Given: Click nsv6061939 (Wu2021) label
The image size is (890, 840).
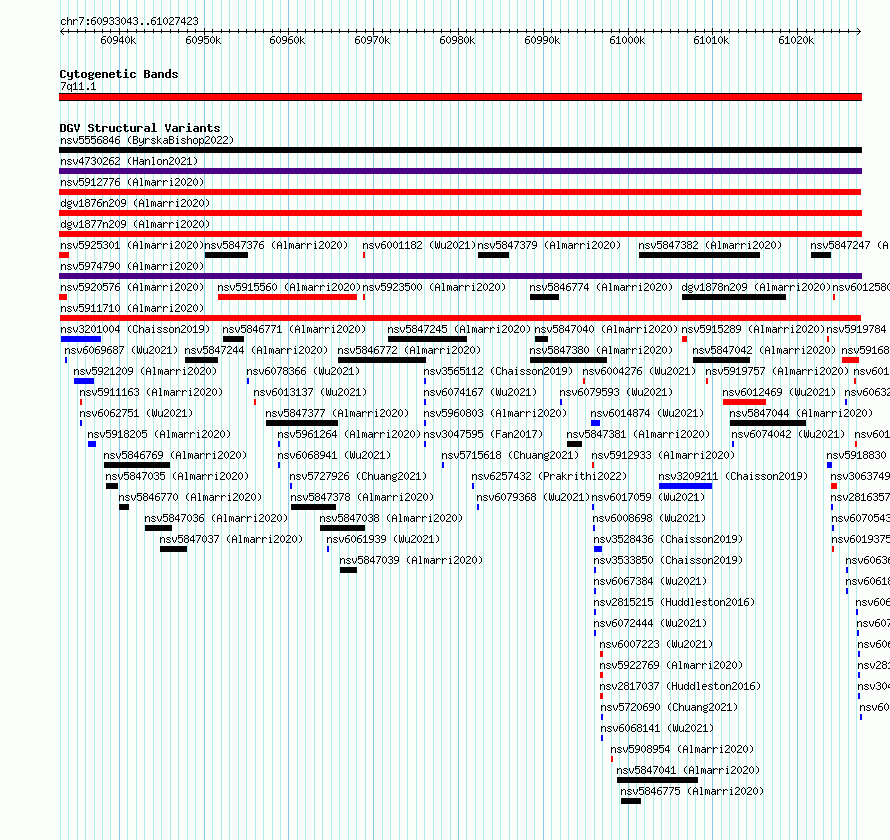Looking at the screenshot, I should (x=383, y=539).
